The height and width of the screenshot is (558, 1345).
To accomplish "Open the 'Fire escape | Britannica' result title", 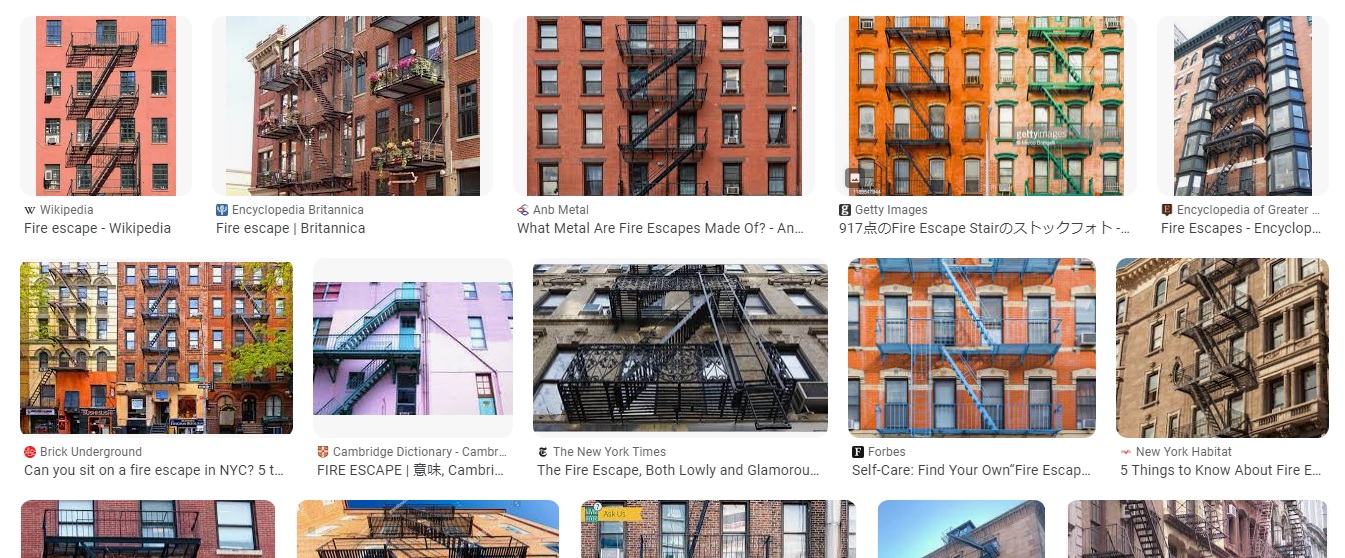I will [x=290, y=228].
